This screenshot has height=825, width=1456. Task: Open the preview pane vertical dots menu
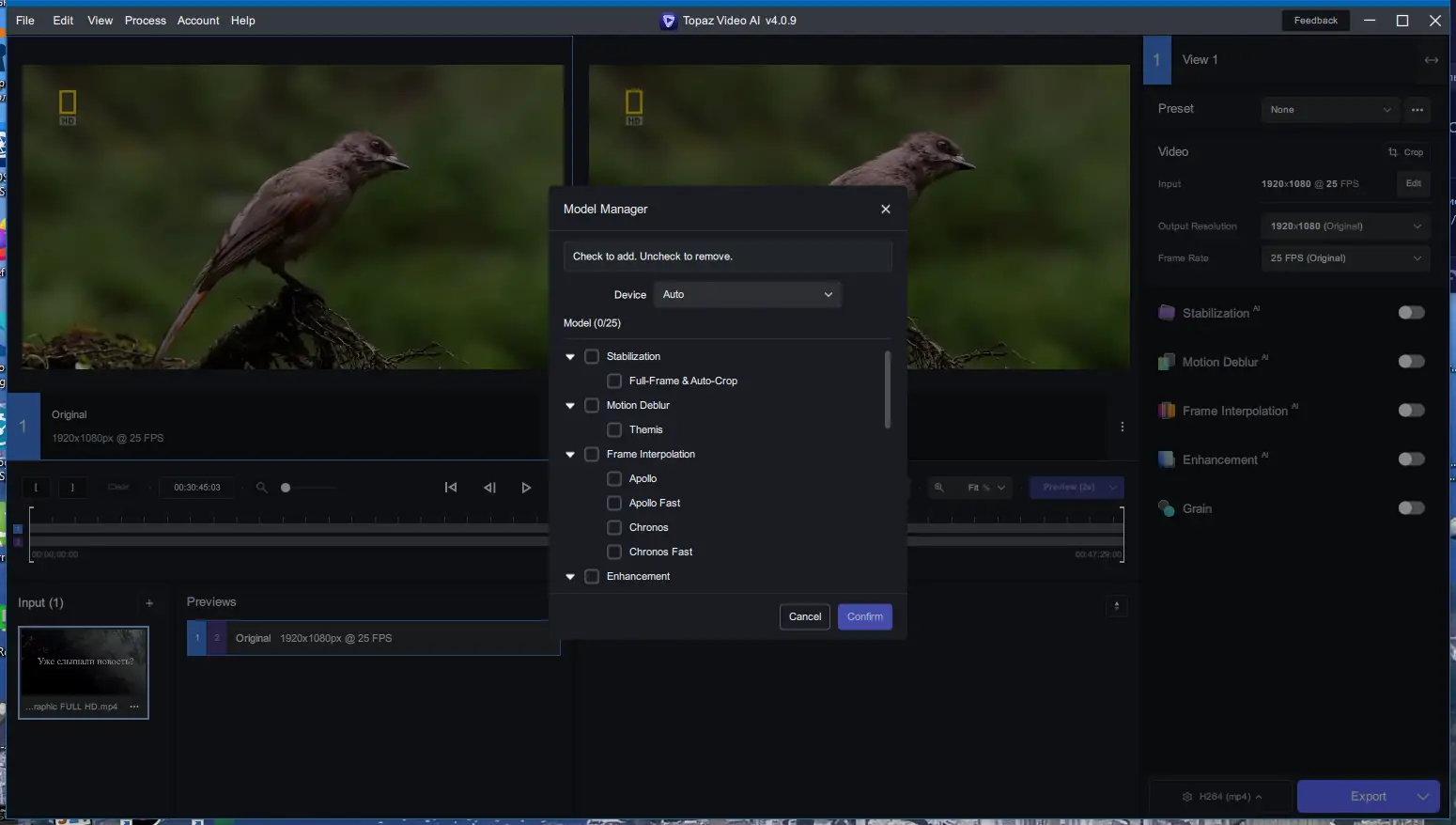pos(1123,427)
